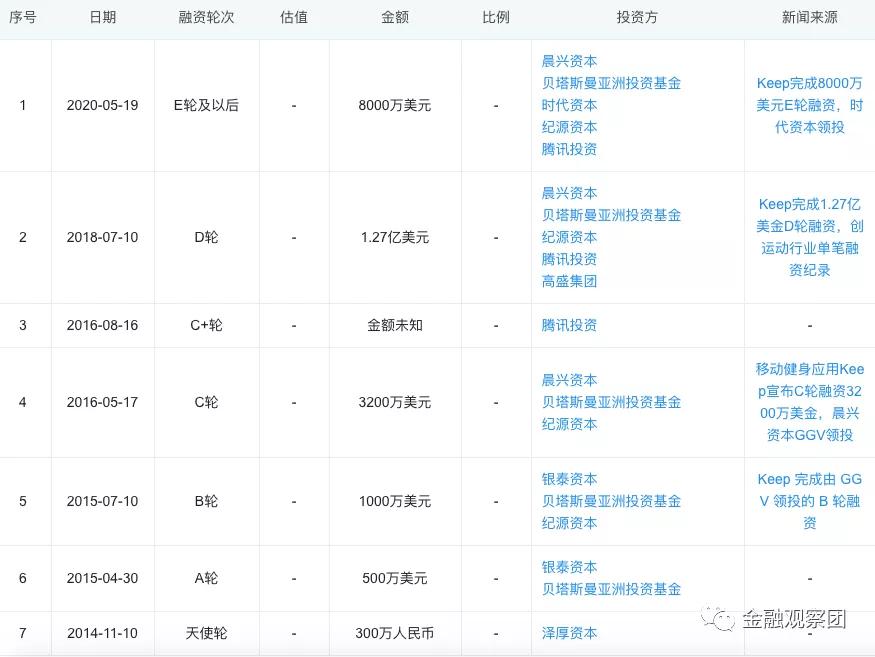The height and width of the screenshot is (657, 875).
Task: Click the 晨兴资本 link in E轮 row
Action: pos(570,59)
